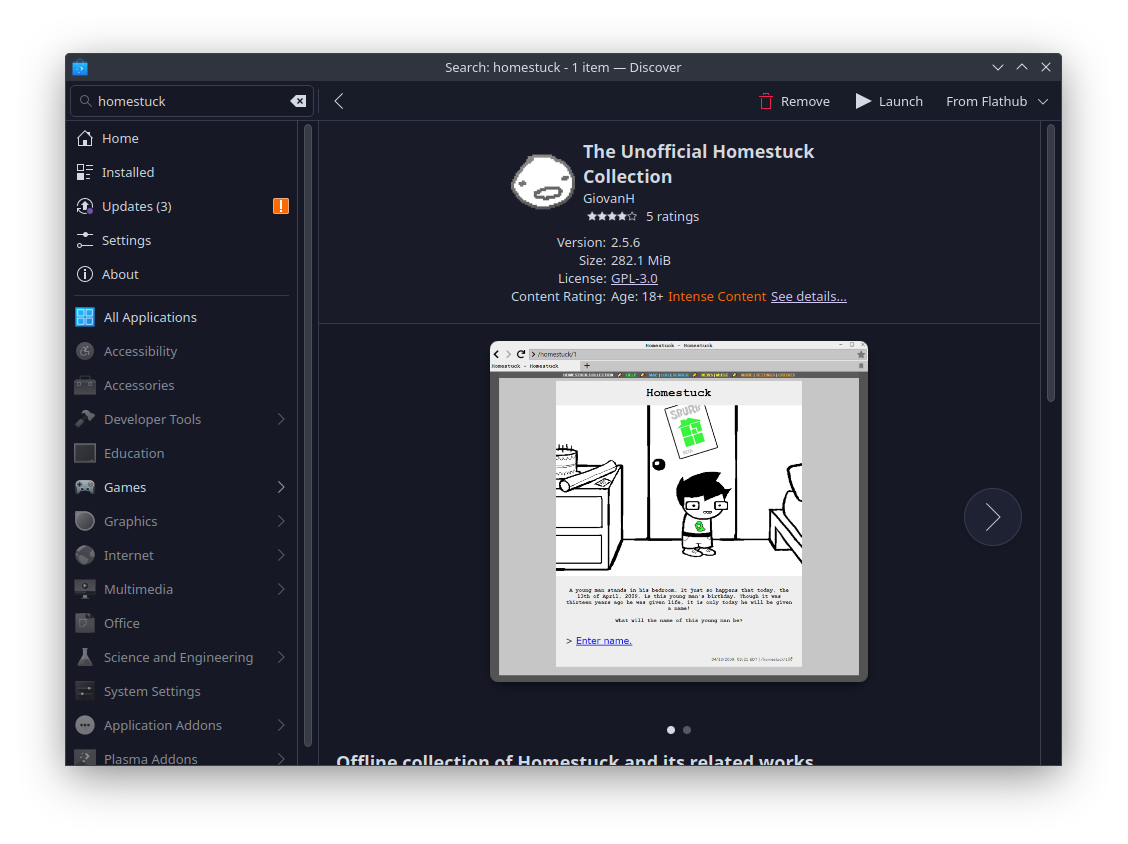Click the back arrow in toolbar

tap(339, 101)
